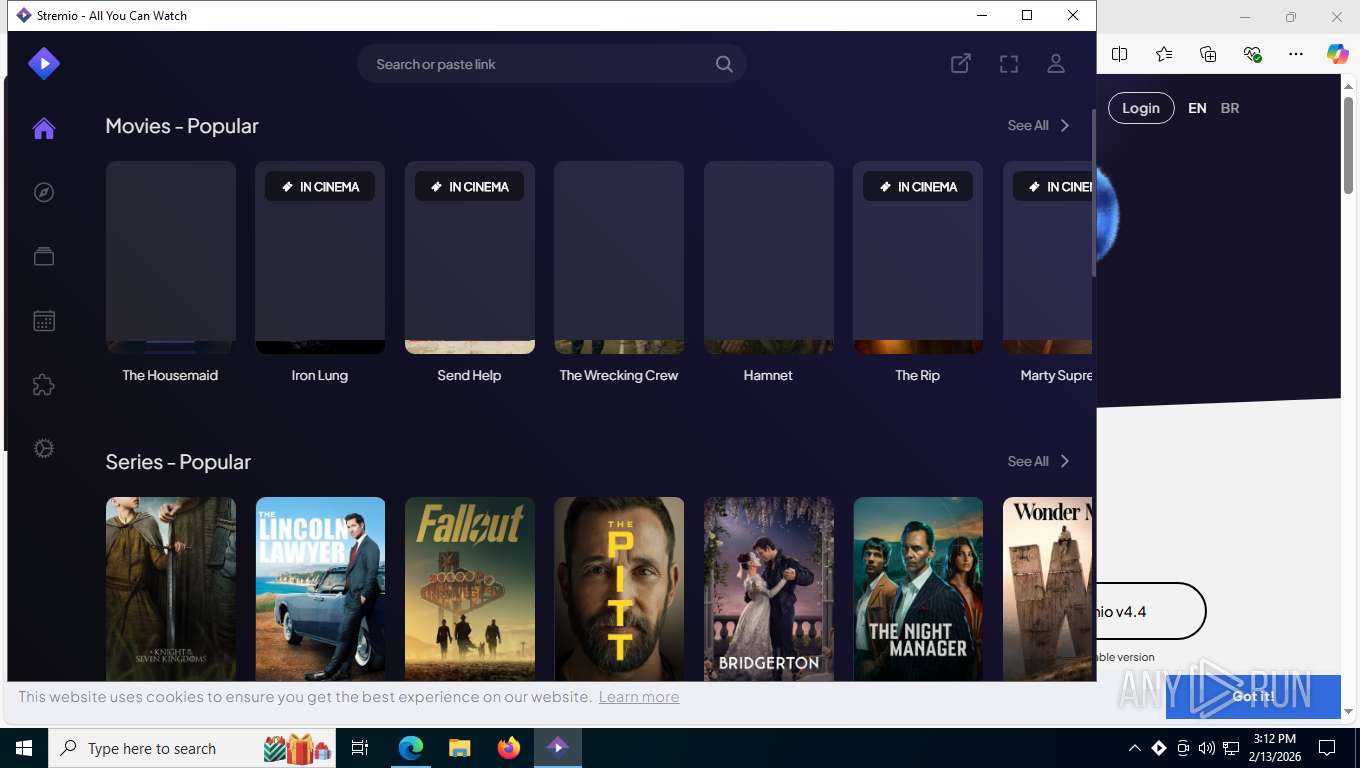Open volume speaker tray icon
The width and height of the screenshot is (1360, 768).
tap(1207, 748)
